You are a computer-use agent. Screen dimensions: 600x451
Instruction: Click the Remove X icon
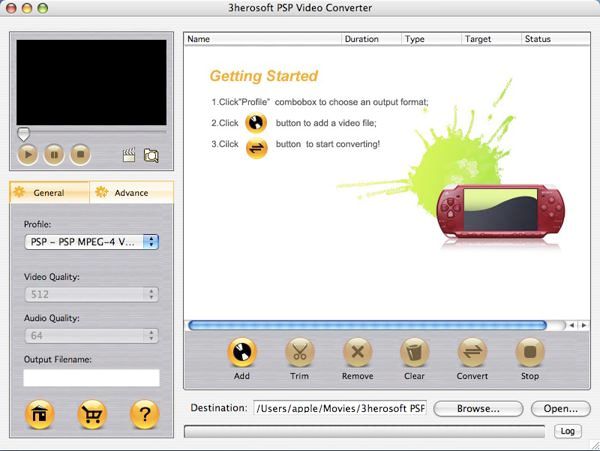tap(357, 352)
